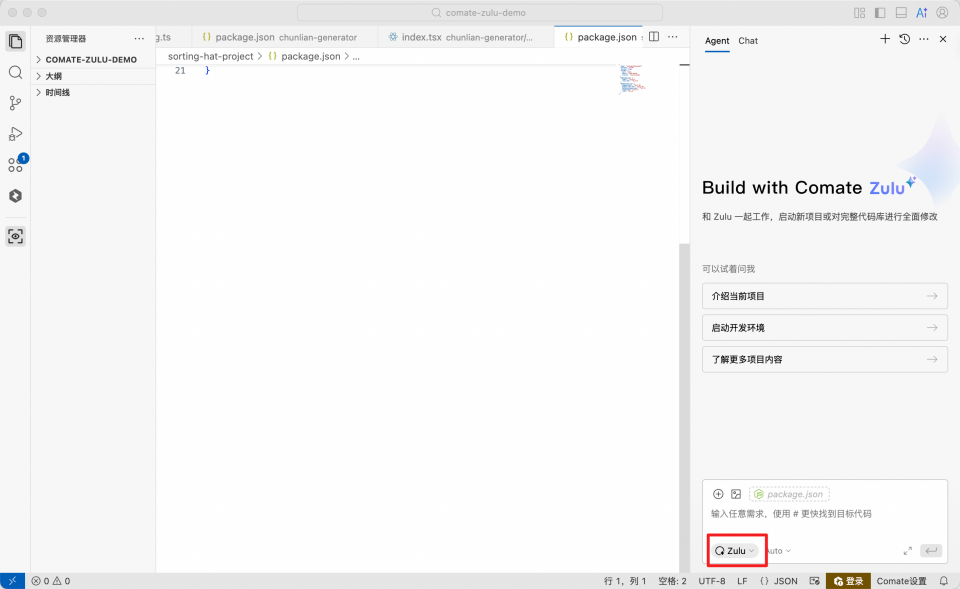Open the partially visible .ts tab
The image size is (960, 589).
pos(173,37)
